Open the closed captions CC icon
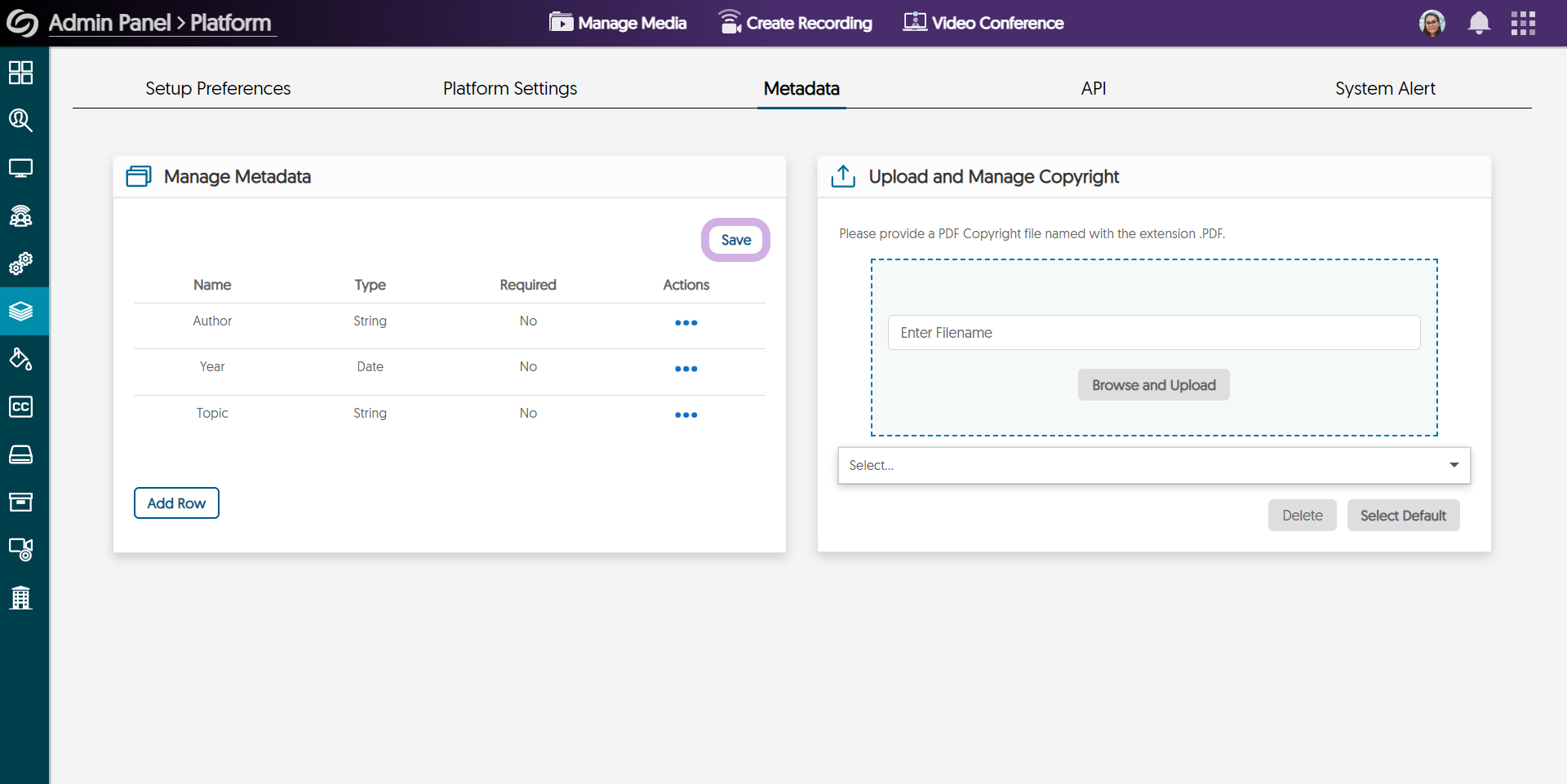This screenshot has height=784, width=1567. tap(21, 406)
